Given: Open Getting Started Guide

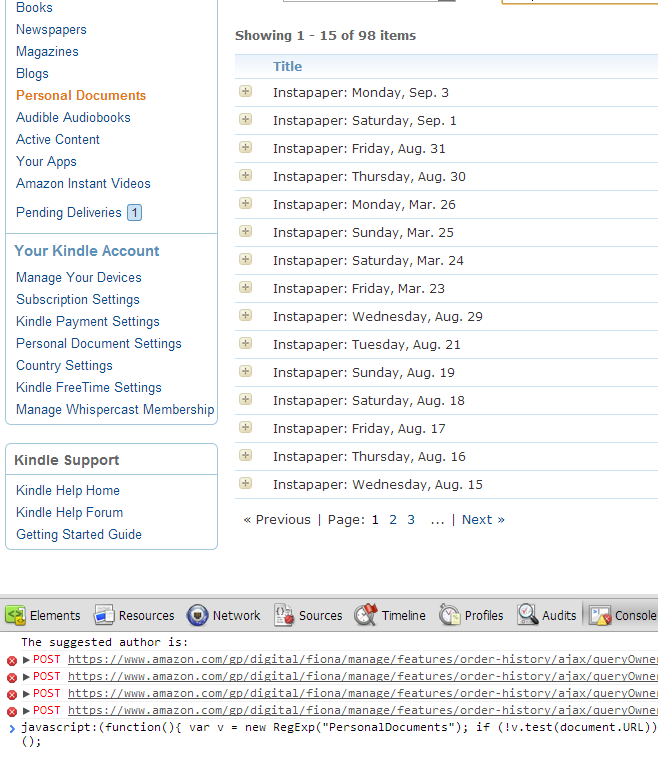Looking at the screenshot, I should pos(79,534).
